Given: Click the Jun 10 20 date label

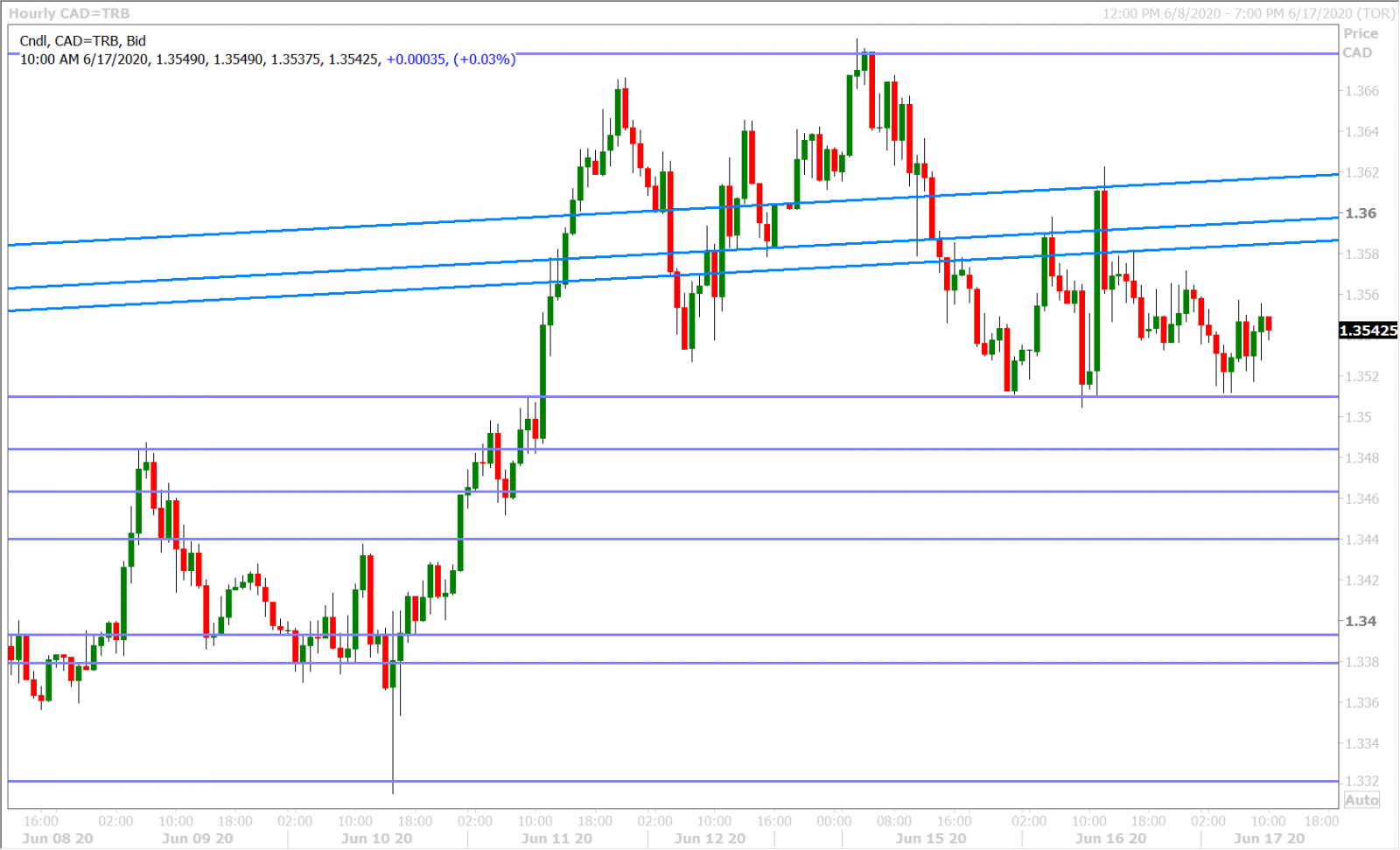Looking at the screenshot, I should (376, 839).
